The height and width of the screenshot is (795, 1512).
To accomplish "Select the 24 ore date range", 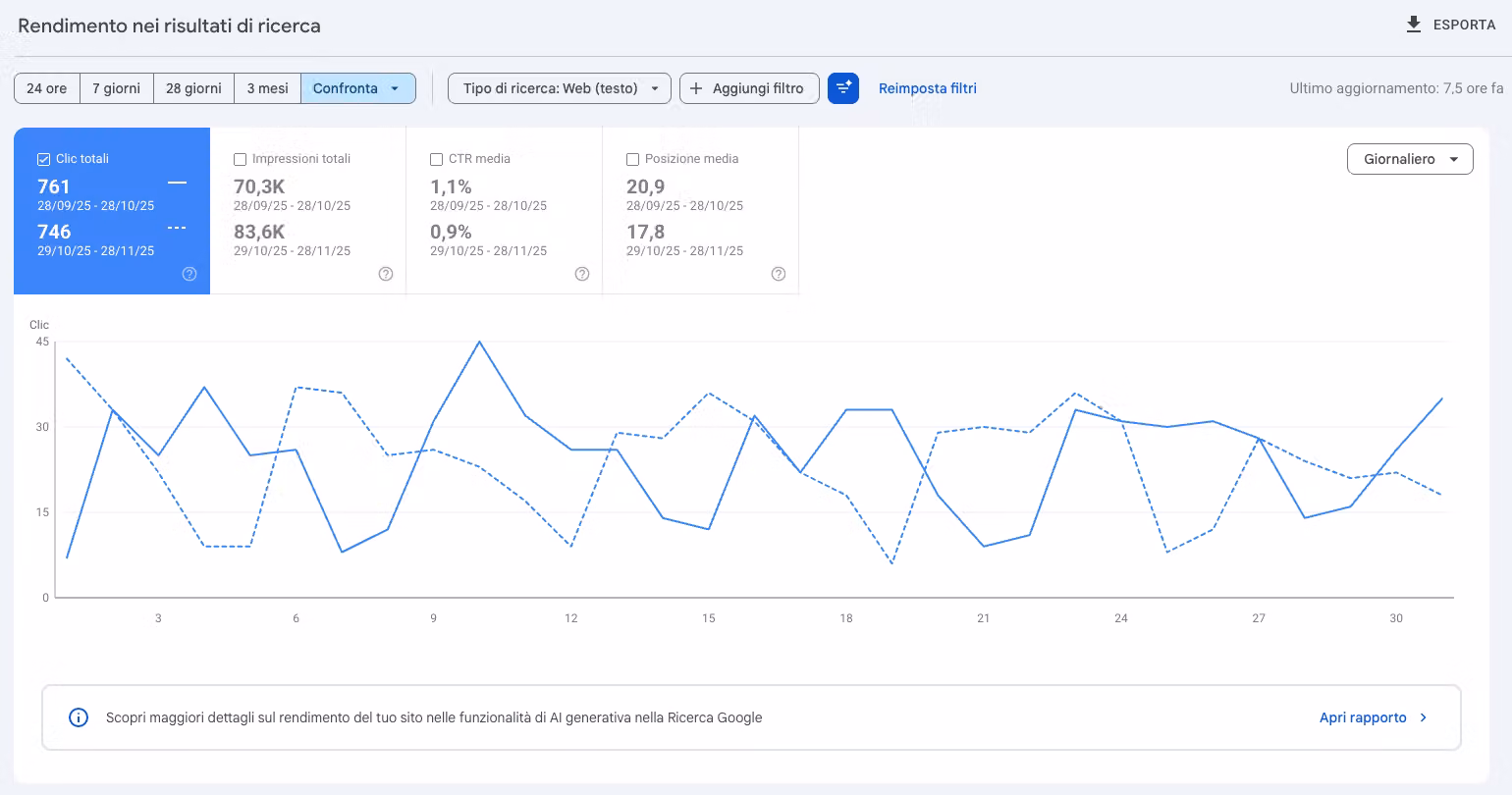I will (47, 88).
